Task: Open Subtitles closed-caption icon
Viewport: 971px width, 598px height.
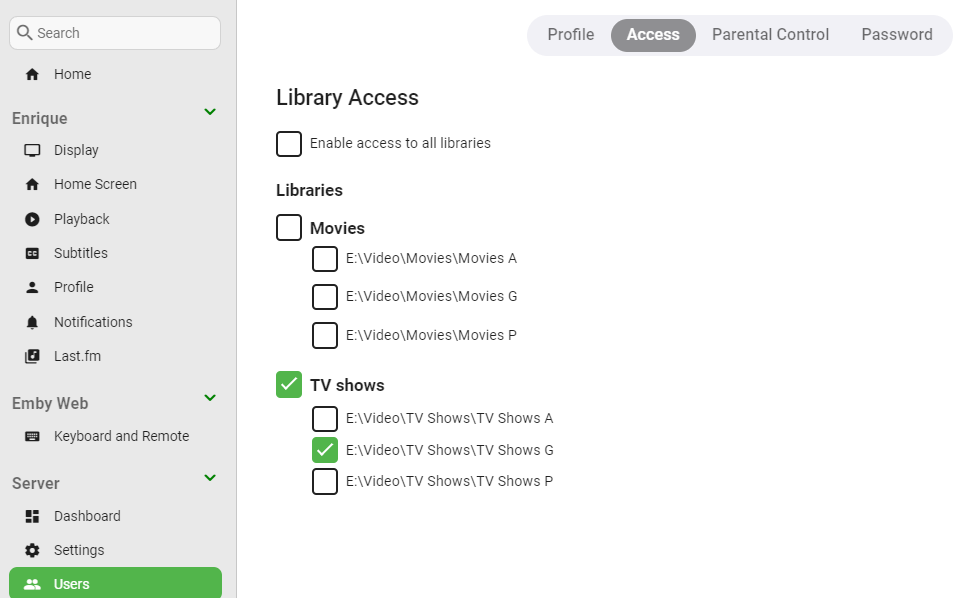Action: 32,253
